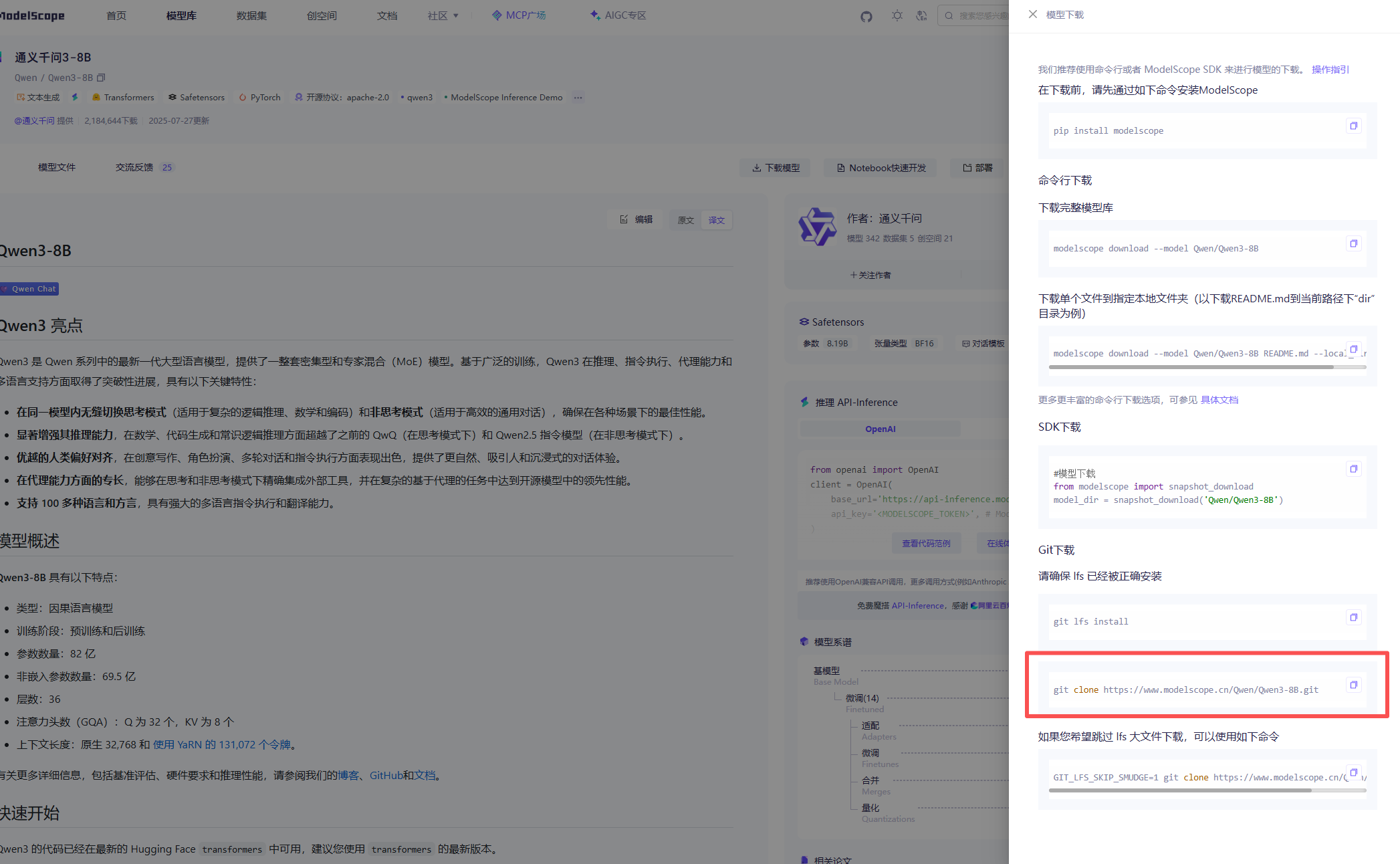1400x864 pixels.
Task: Open the 操作指引 link
Action: tap(1330, 70)
